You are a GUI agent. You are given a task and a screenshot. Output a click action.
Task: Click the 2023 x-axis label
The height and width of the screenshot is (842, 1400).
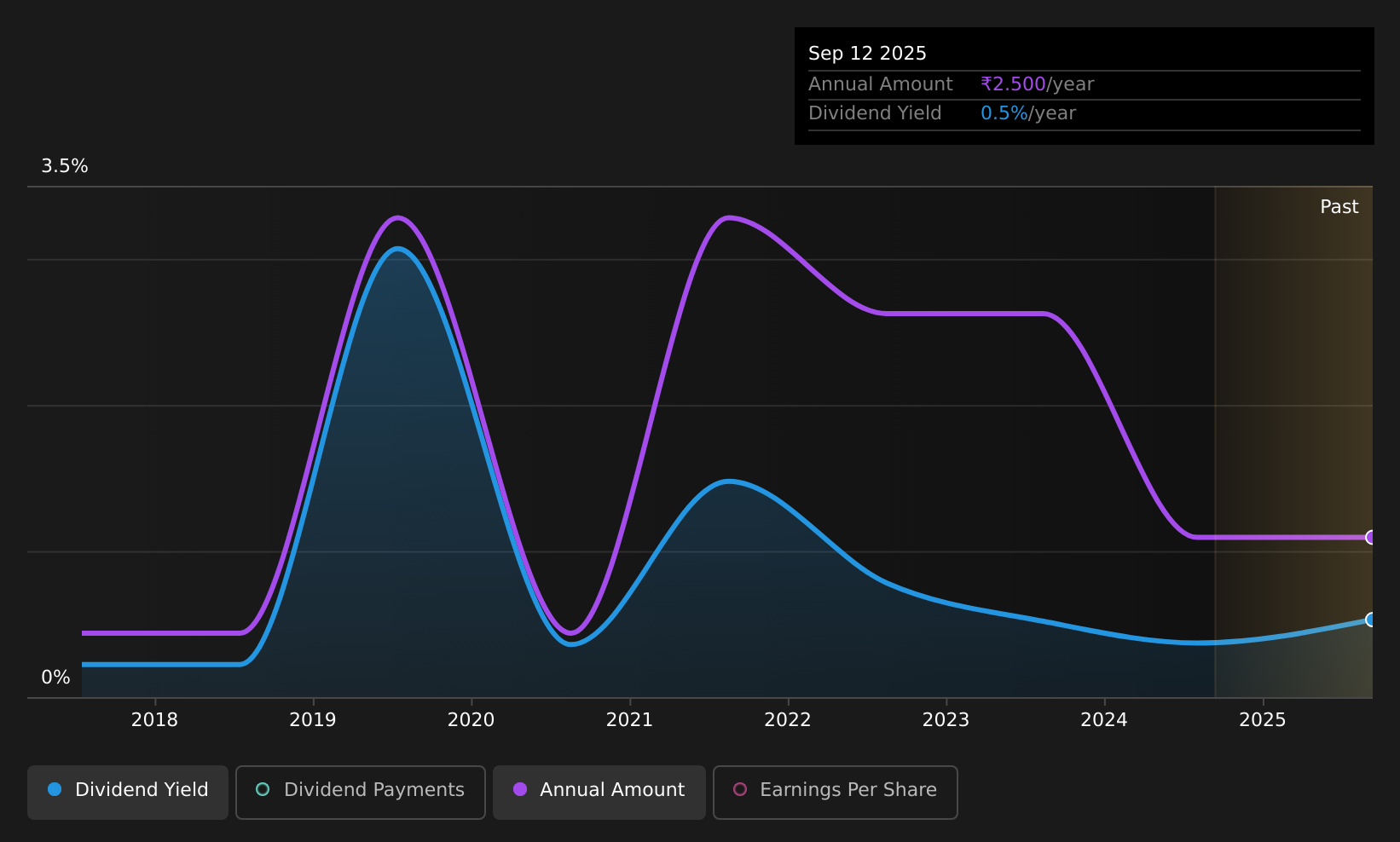946,720
